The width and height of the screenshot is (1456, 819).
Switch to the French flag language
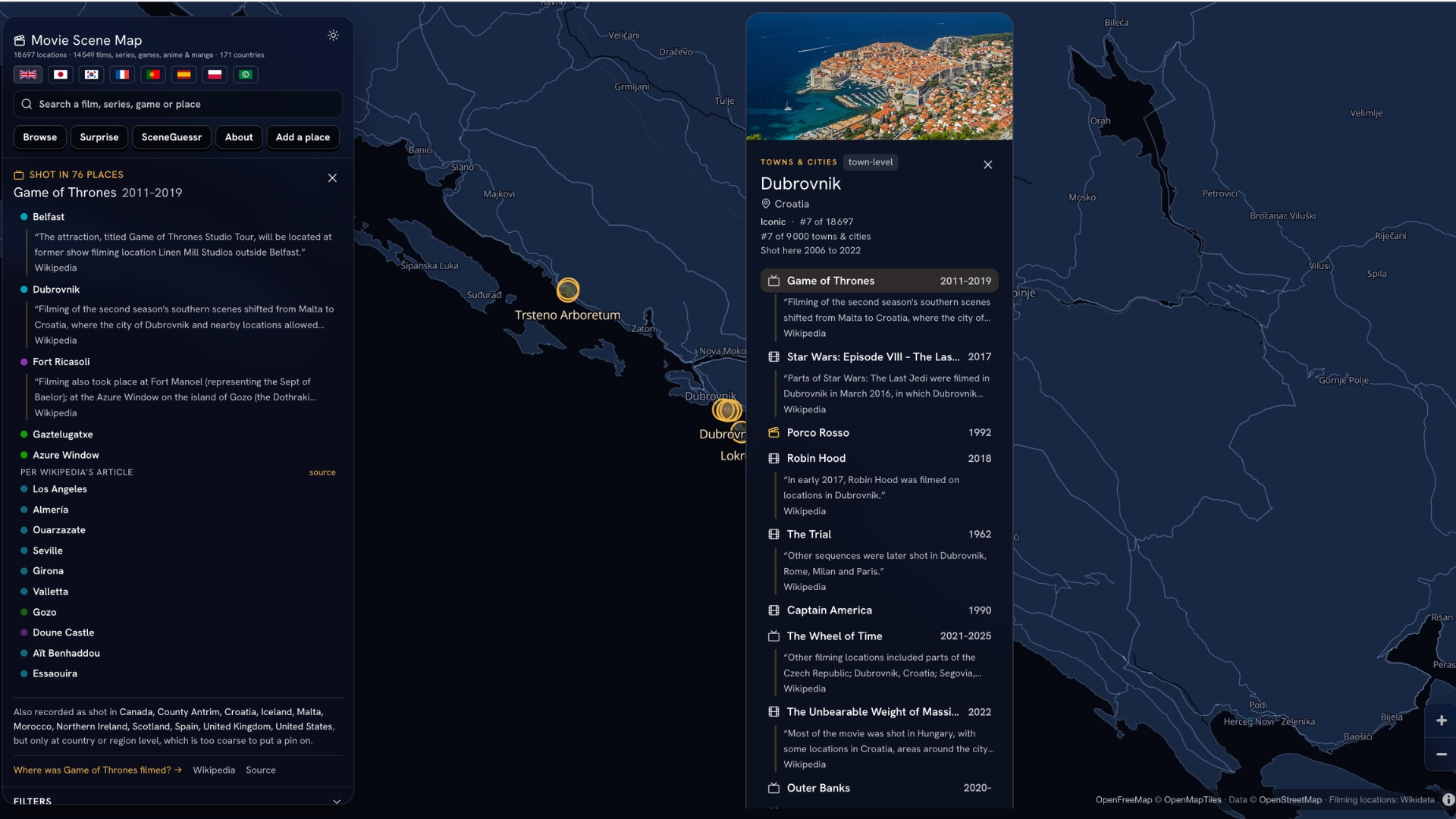(122, 74)
